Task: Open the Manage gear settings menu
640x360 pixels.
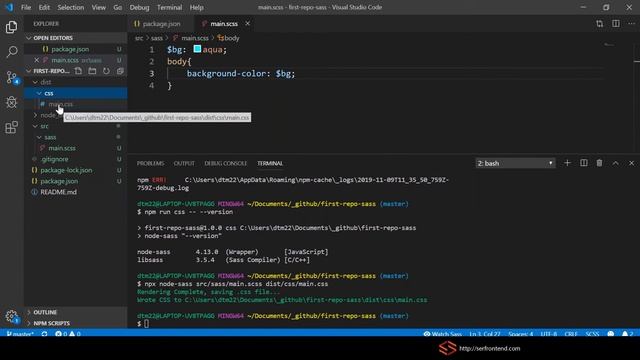Action: pos(11,316)
